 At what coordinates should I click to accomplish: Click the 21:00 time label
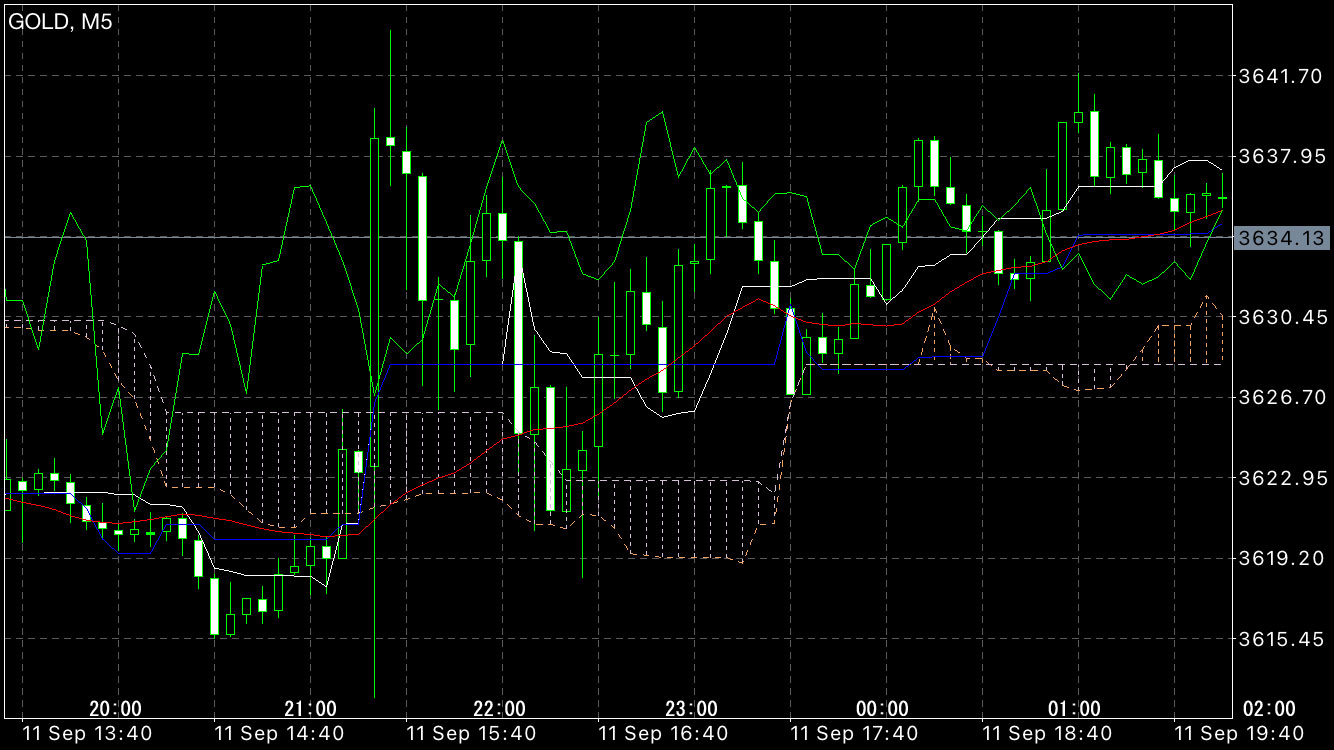(x=310, y=709)
